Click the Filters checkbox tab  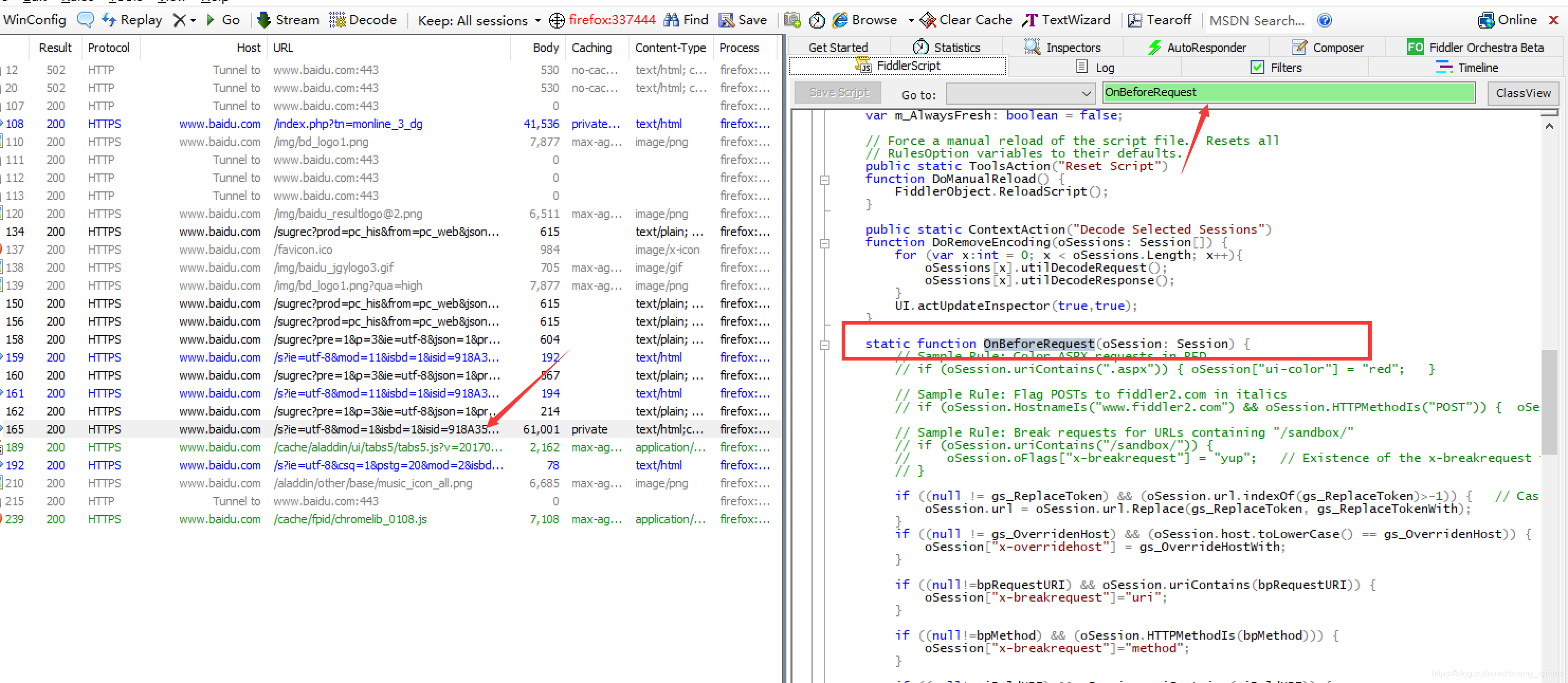pos(1276,68)
